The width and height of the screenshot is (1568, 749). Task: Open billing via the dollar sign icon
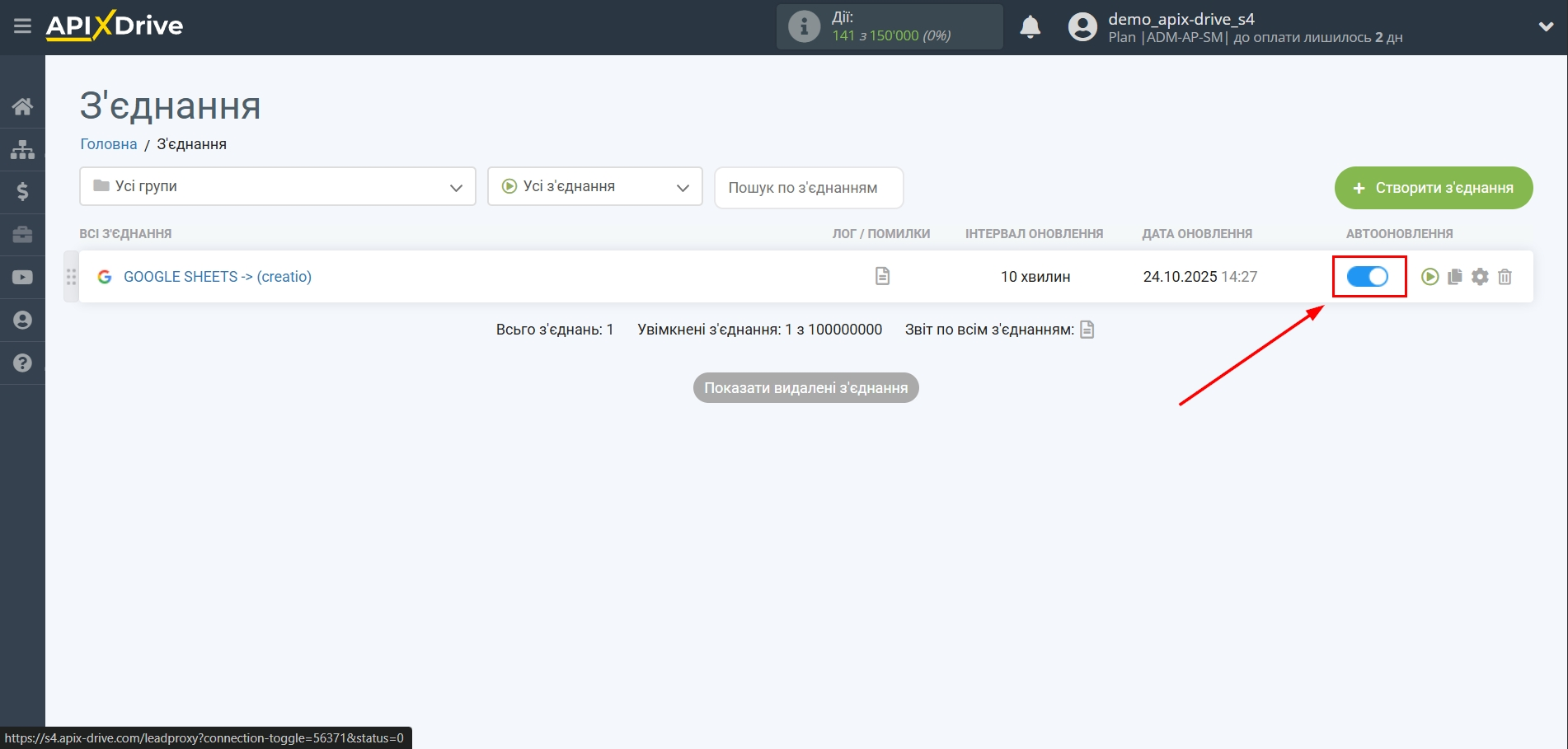pos(22,192)
